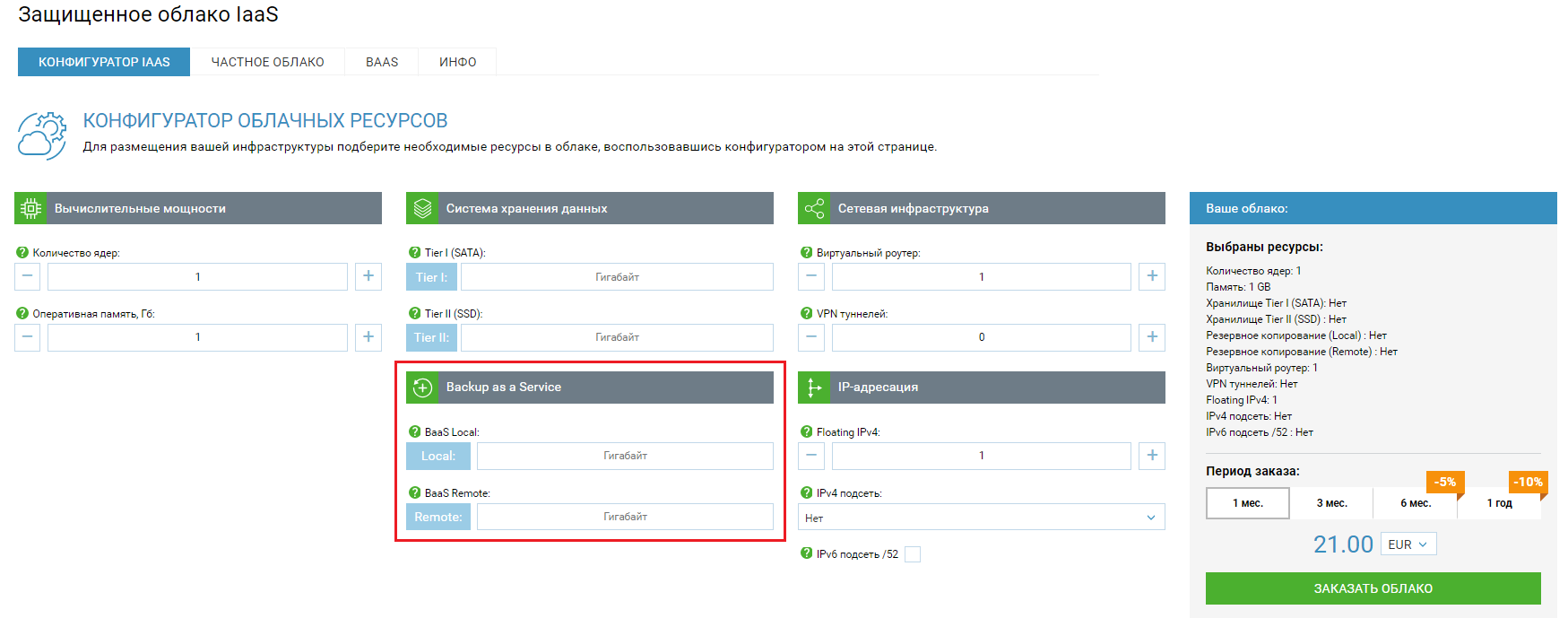This screenshot has height=627, width=1568.
Task: Click the help icon next to Floating IPv4
Action: [x=806, y=432]
